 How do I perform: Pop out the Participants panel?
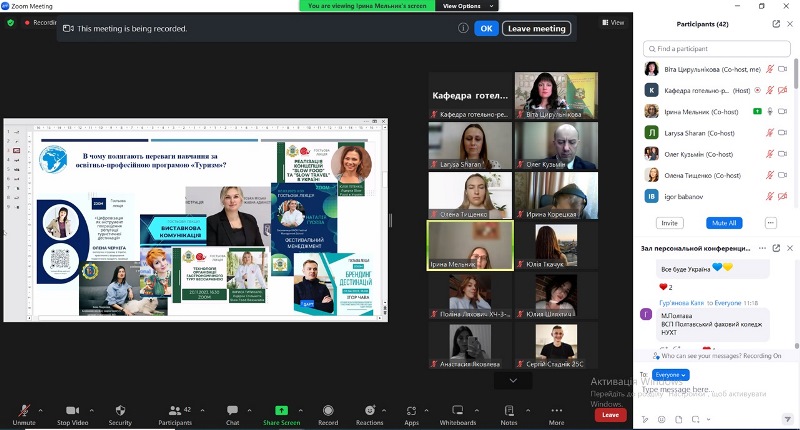coord(776,23)
